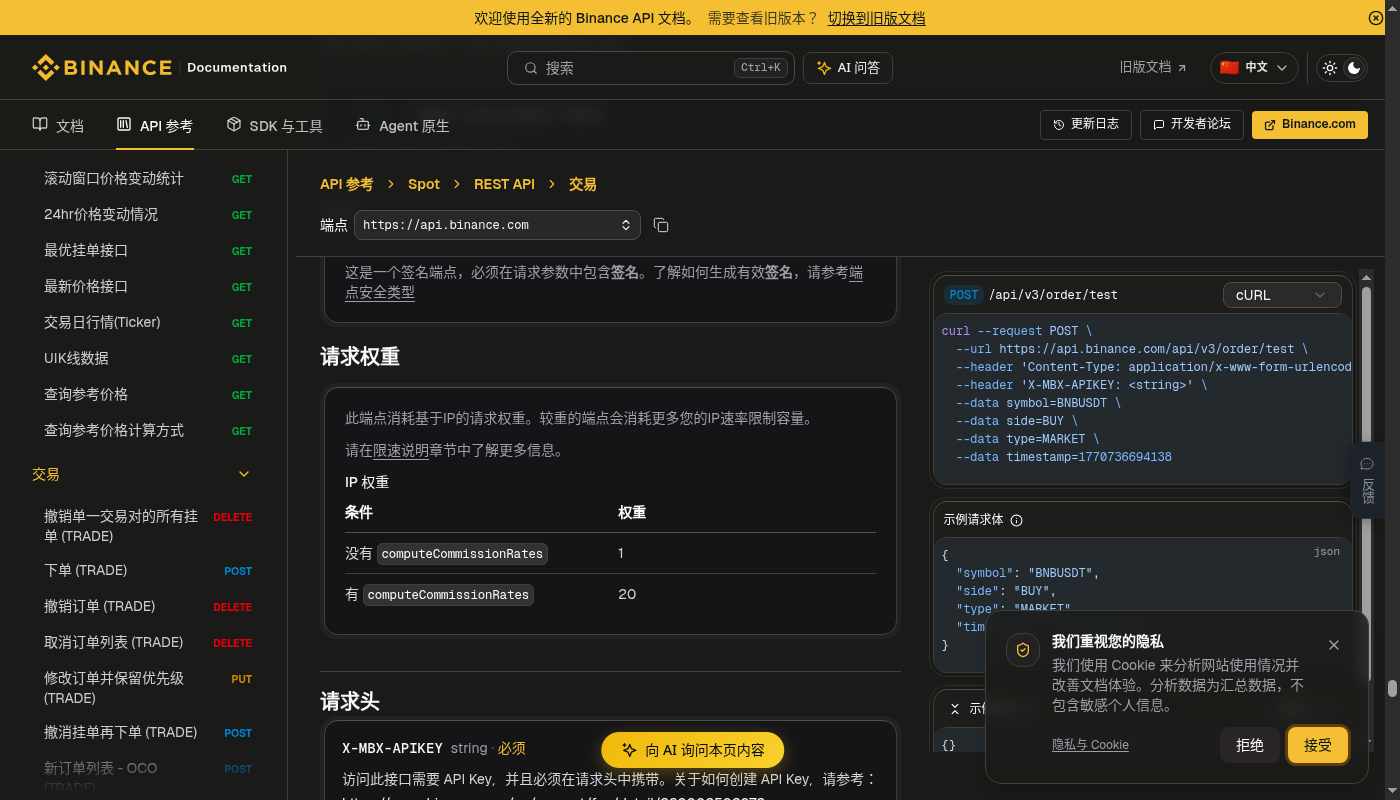Click Spot breadcrumb
Viewport: 1400px width, 800px height.
tap(424, 184)
